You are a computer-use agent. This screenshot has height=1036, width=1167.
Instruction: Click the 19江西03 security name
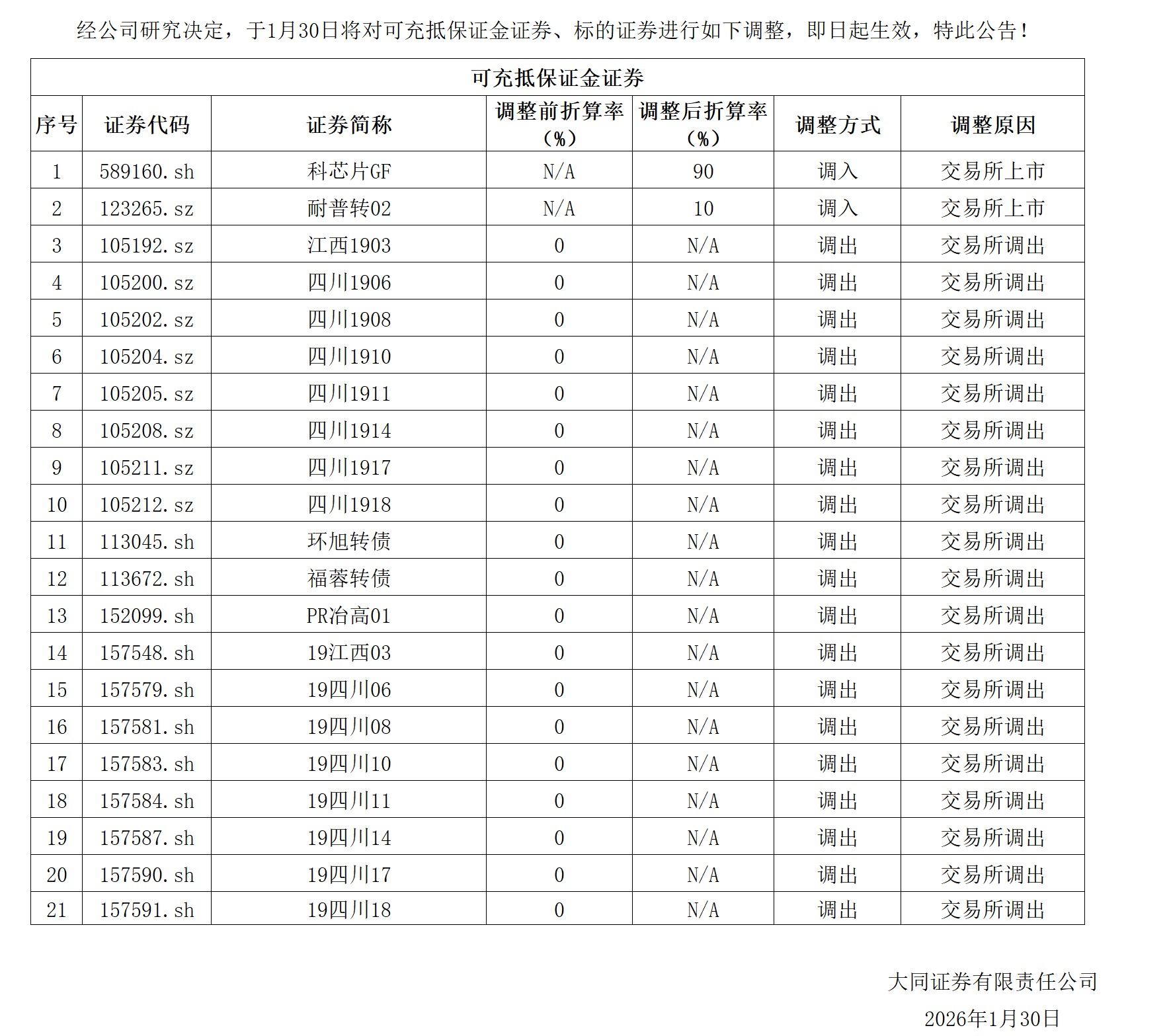(x=348, y=653)
